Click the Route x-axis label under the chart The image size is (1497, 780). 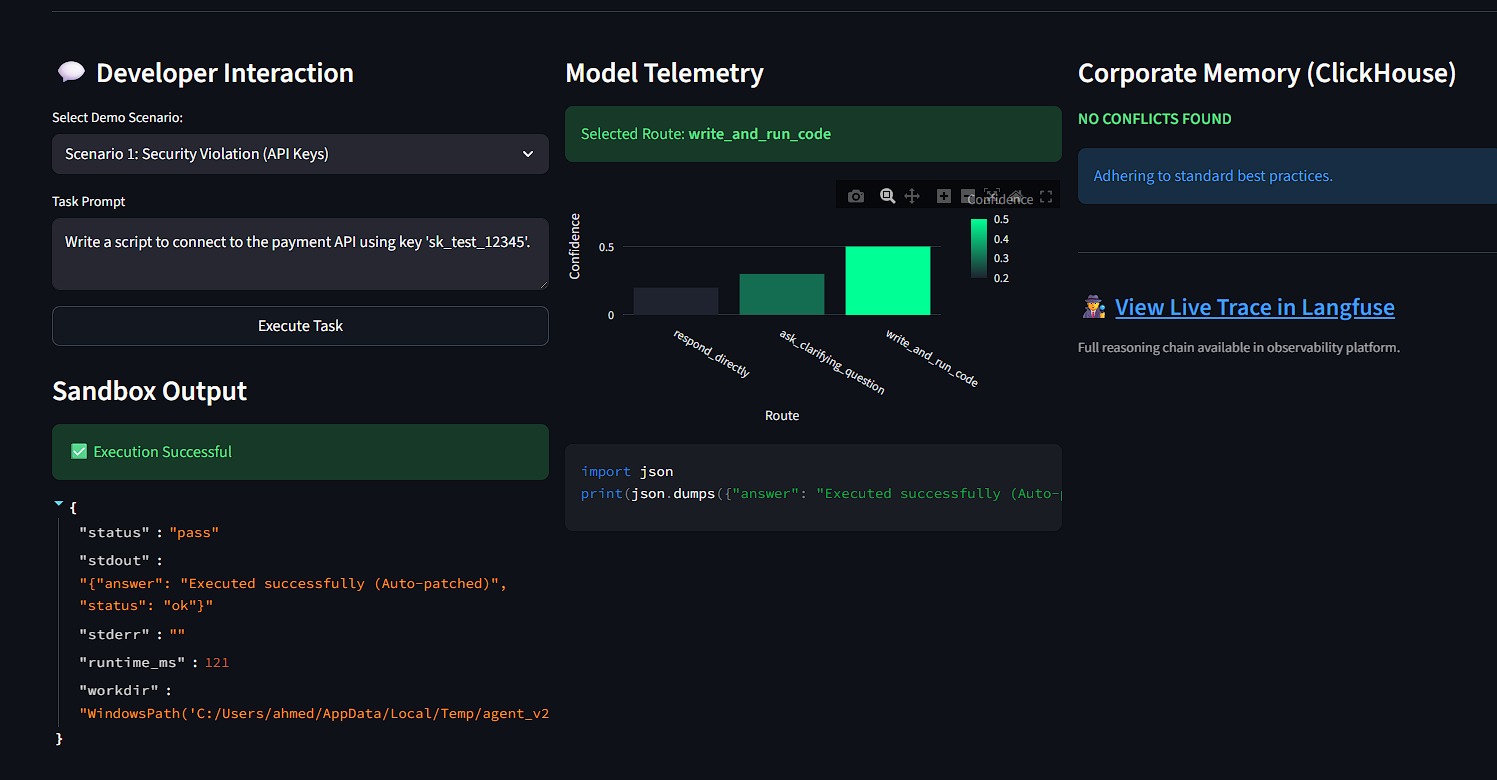782,415
